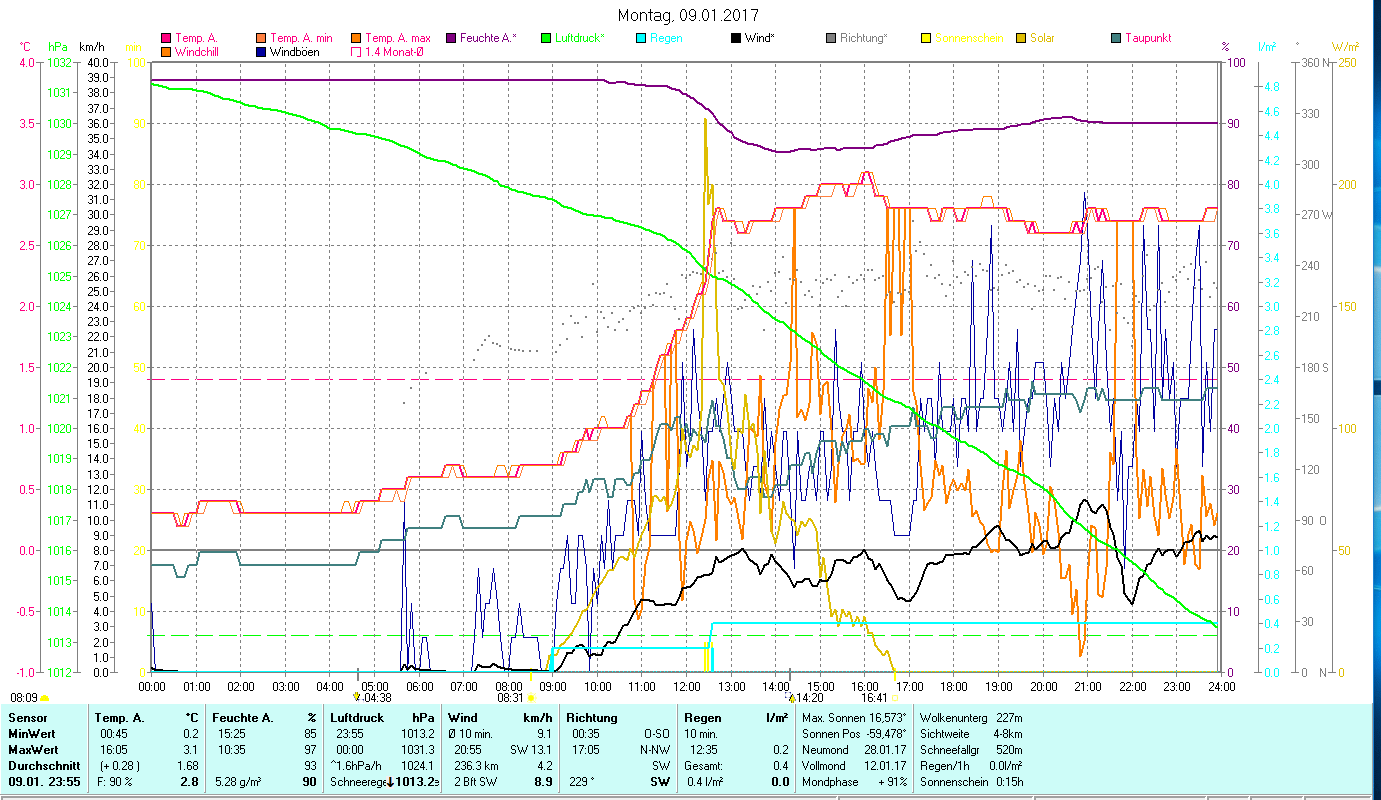The width and height of the screenshot is (1381, 800).
Task: Click the chart title Montag, 09.01.2017
Action: (x=688, y=15)
